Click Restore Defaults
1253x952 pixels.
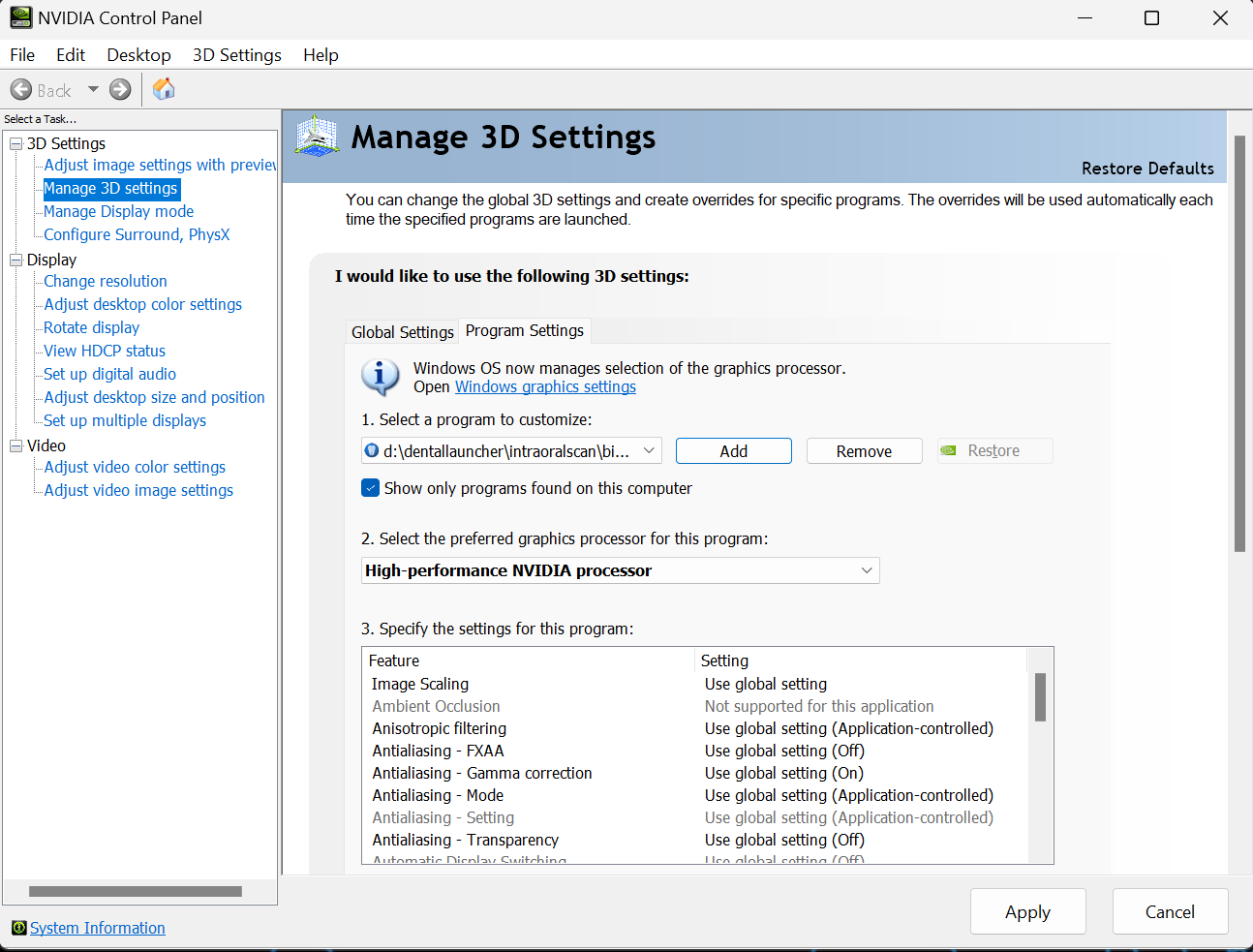coord(1147,169)
